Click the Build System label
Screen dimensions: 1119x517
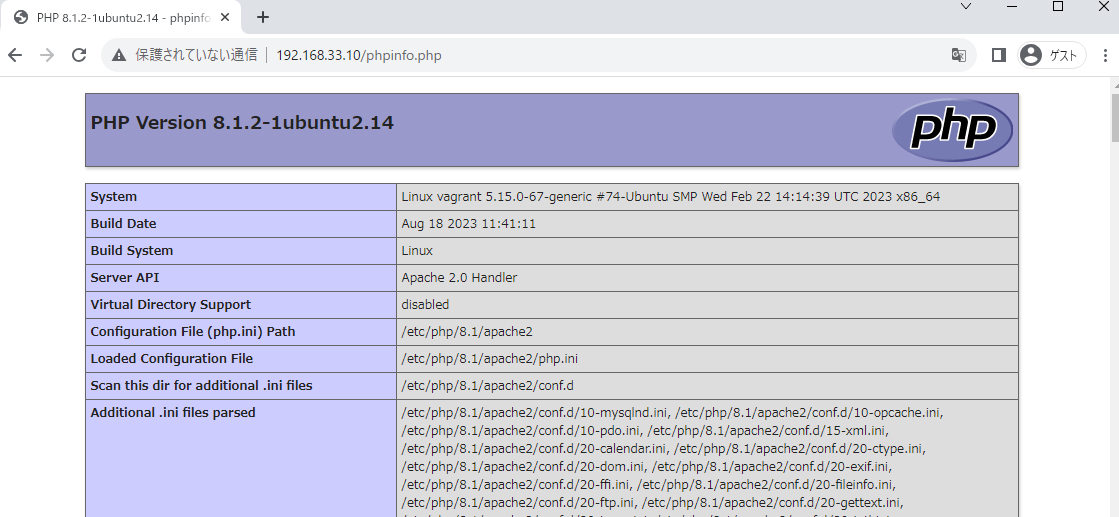tap(131, 251)
